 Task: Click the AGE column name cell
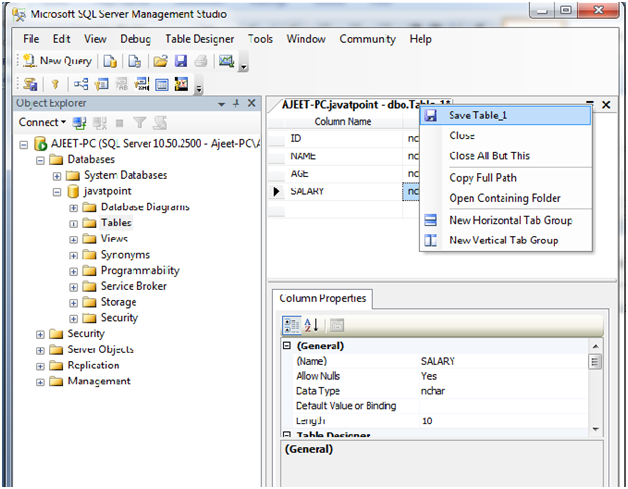[x=343, y=174]
